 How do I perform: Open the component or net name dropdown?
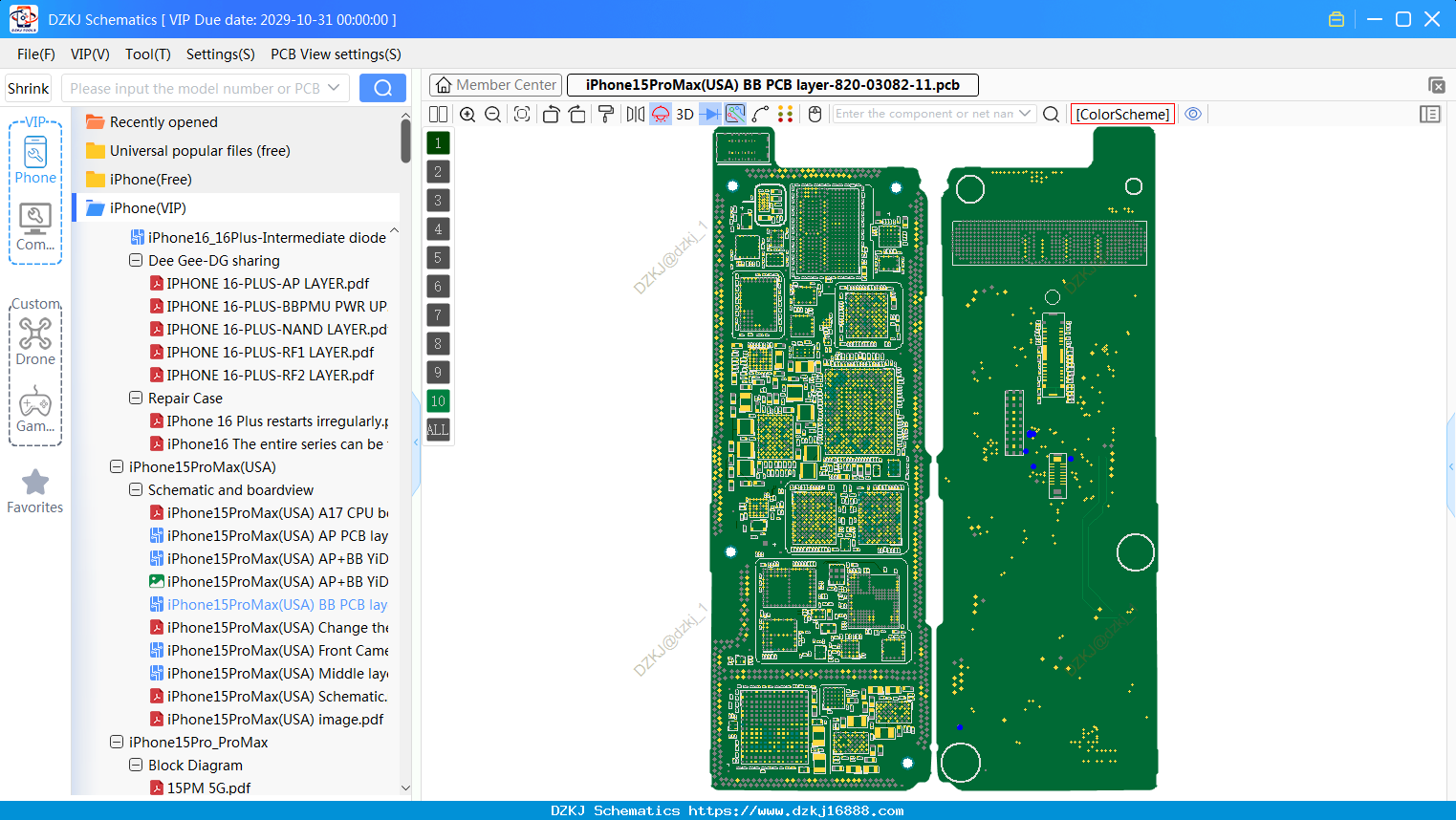pos(1025,114)
